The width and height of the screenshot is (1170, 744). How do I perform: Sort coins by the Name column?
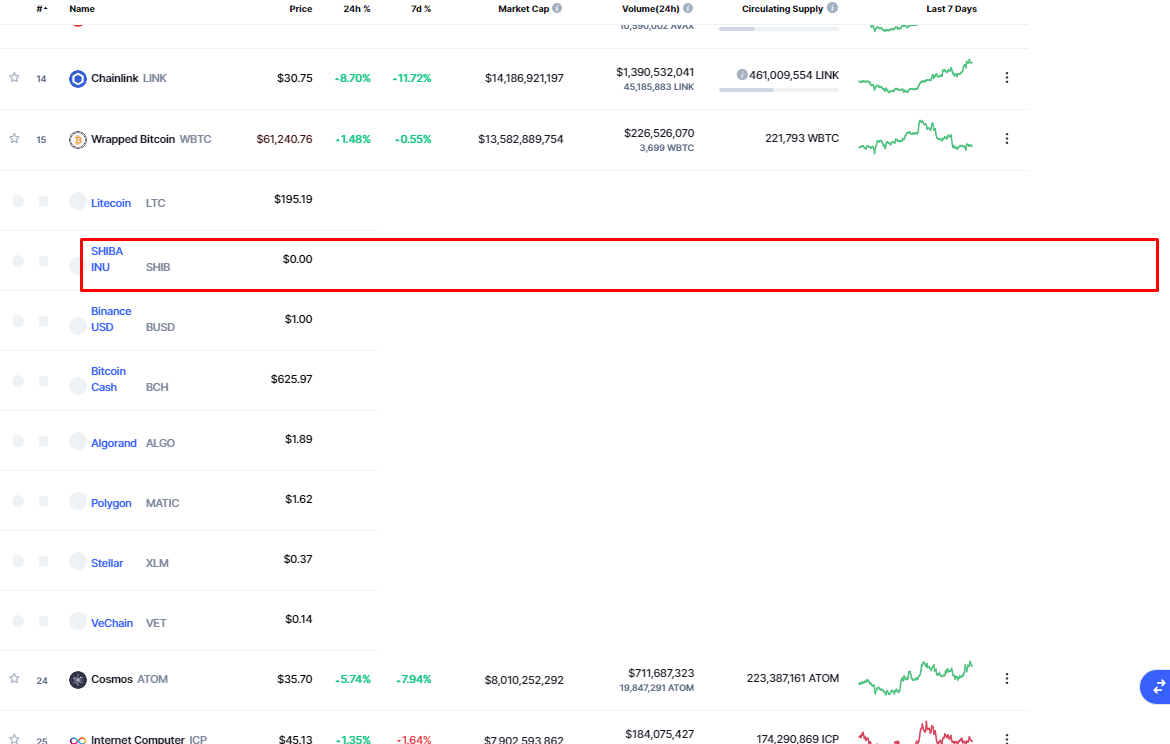[x=82, y=9]
